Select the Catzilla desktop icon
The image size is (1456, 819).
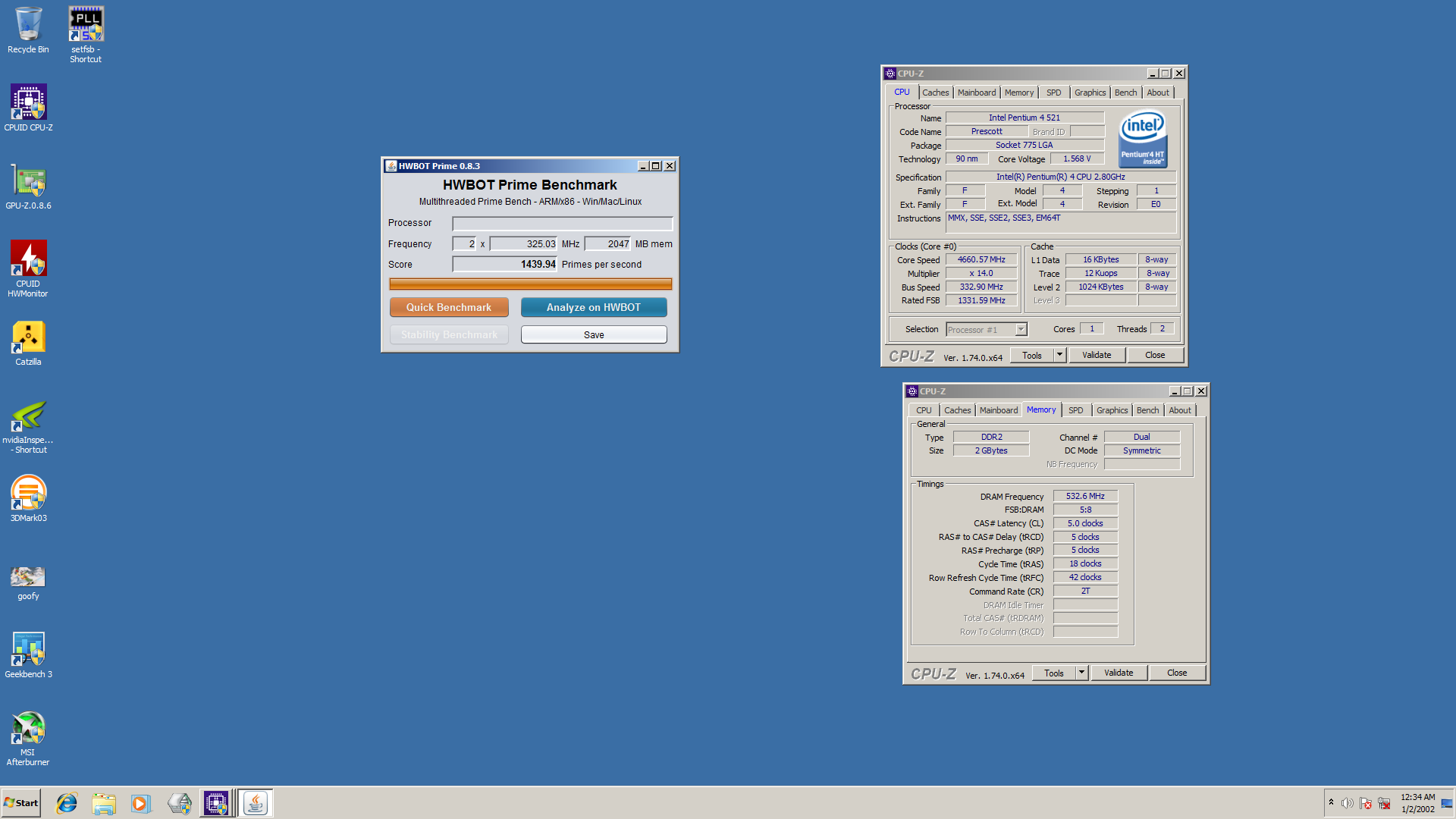coord(28,344)
